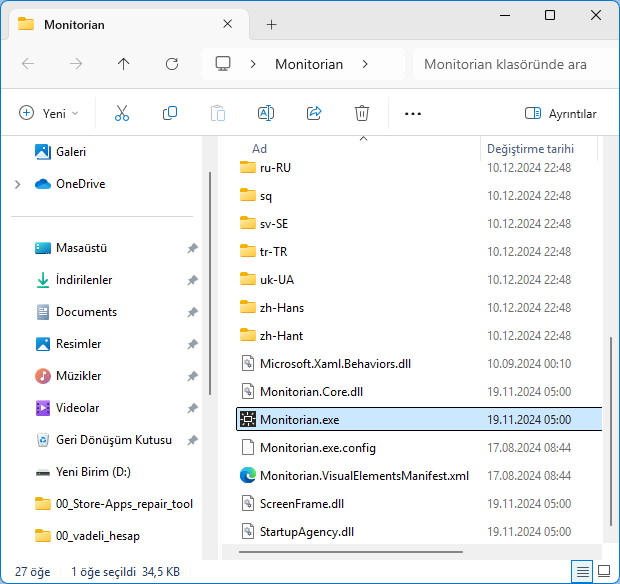
Task: Open the Yeni new item dropdown
Action: [x=49, y=113]
